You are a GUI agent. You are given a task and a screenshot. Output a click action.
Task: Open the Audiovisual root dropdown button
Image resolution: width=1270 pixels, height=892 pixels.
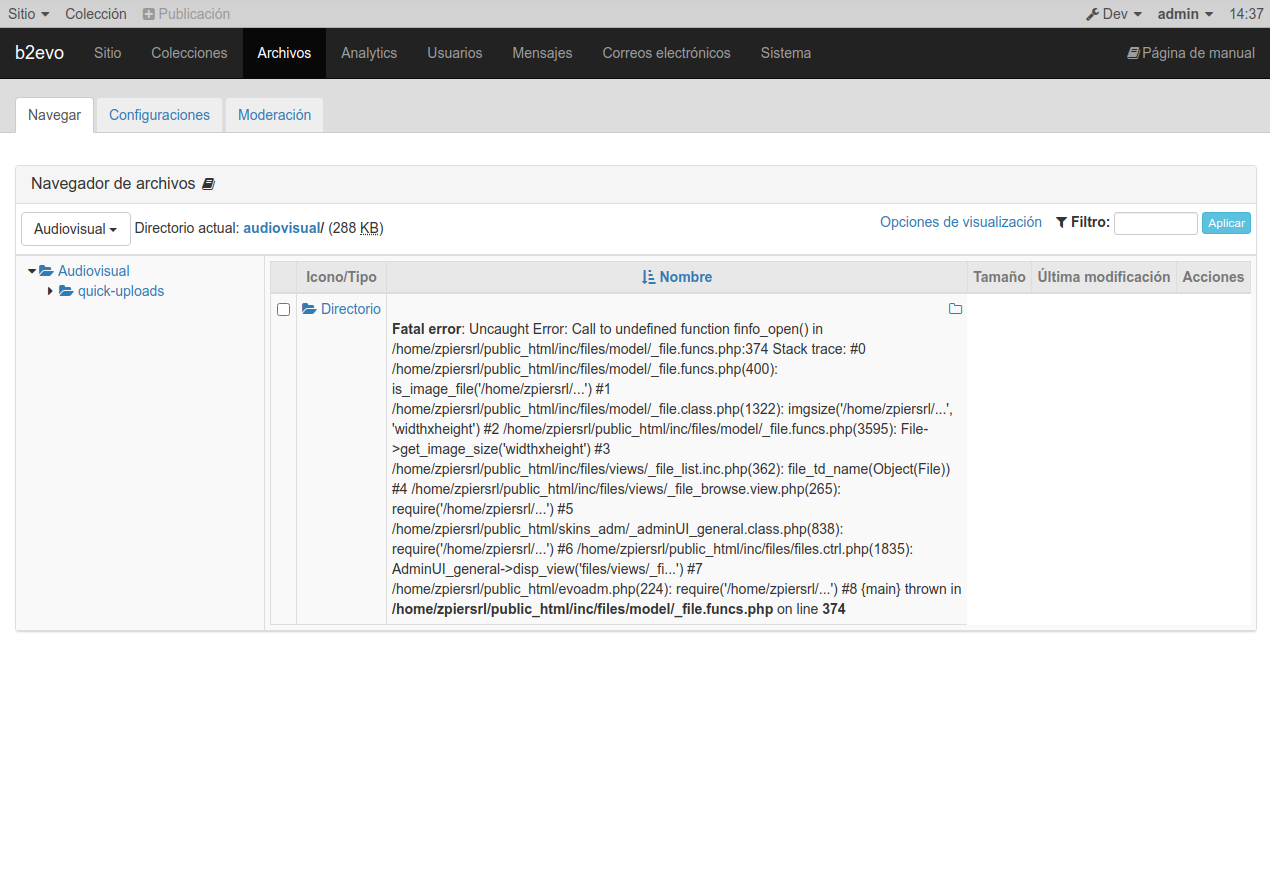(76, 229)
